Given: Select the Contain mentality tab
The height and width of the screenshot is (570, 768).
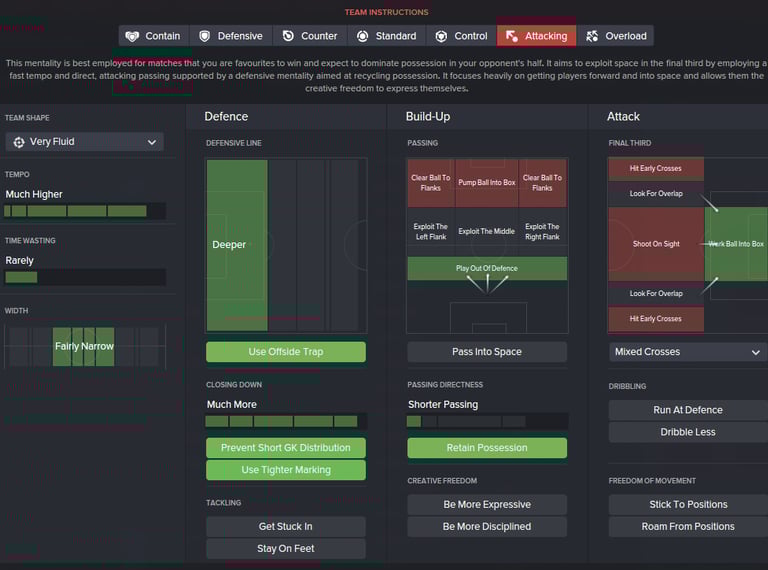Looking at the screenshot, I should pyautogui.click(x=153, y=36).
